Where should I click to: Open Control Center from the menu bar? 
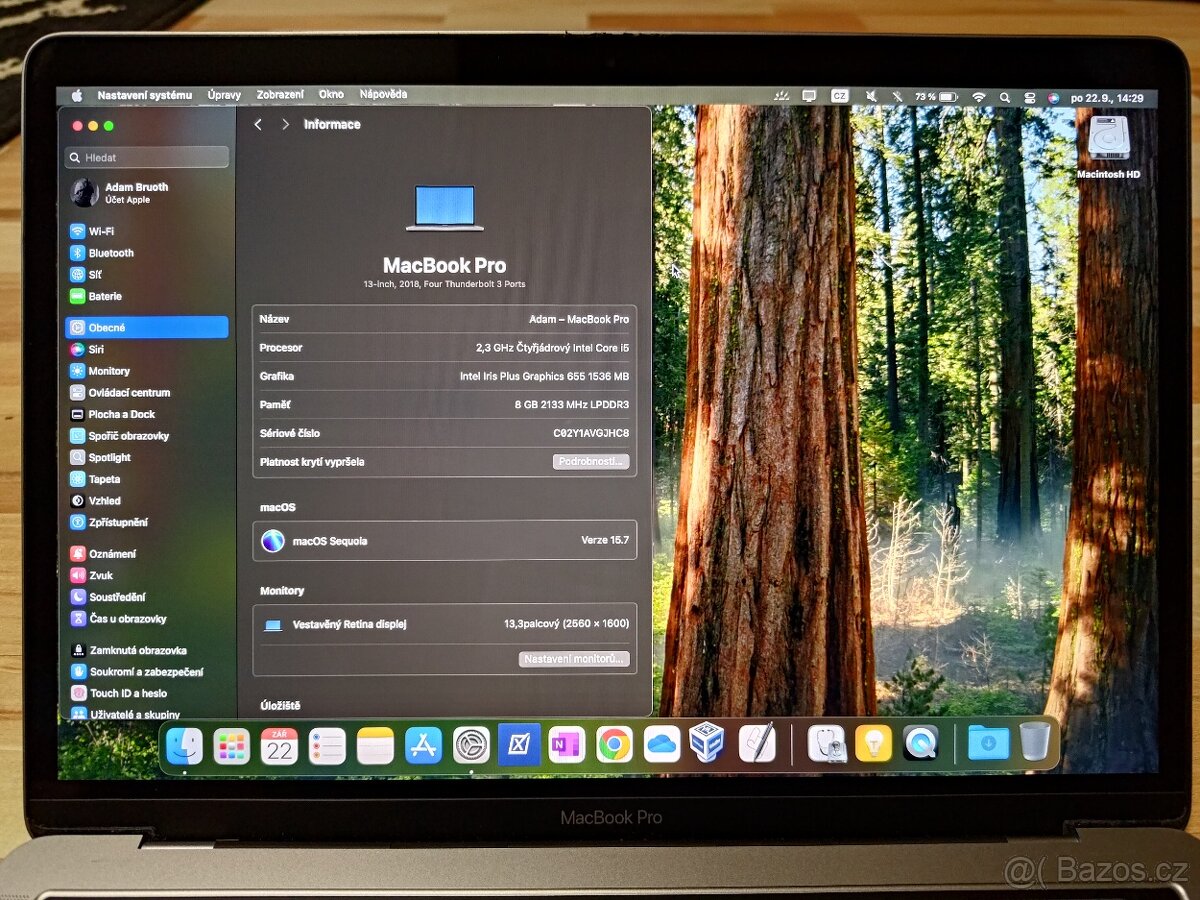[1030, 98]
